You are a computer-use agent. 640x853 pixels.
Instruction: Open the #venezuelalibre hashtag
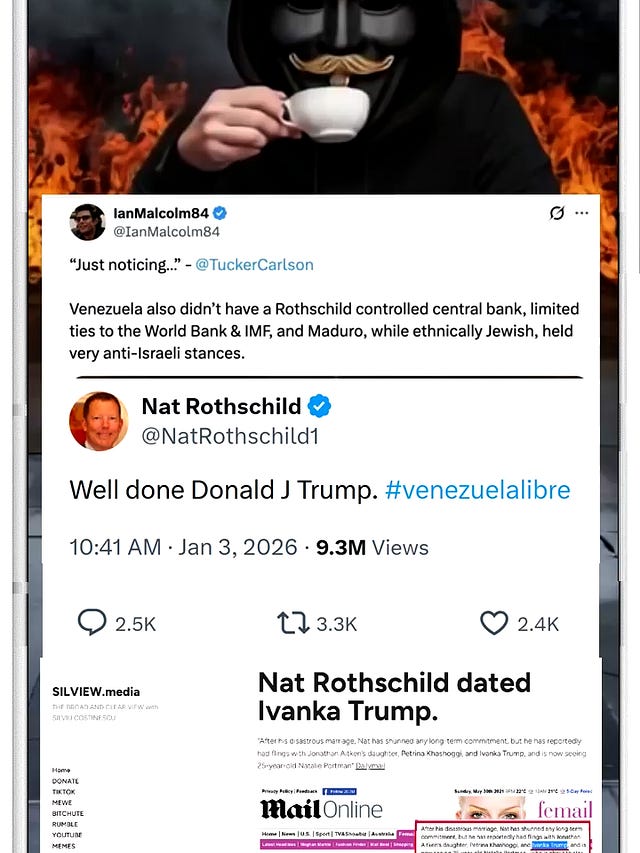[478, 490]
